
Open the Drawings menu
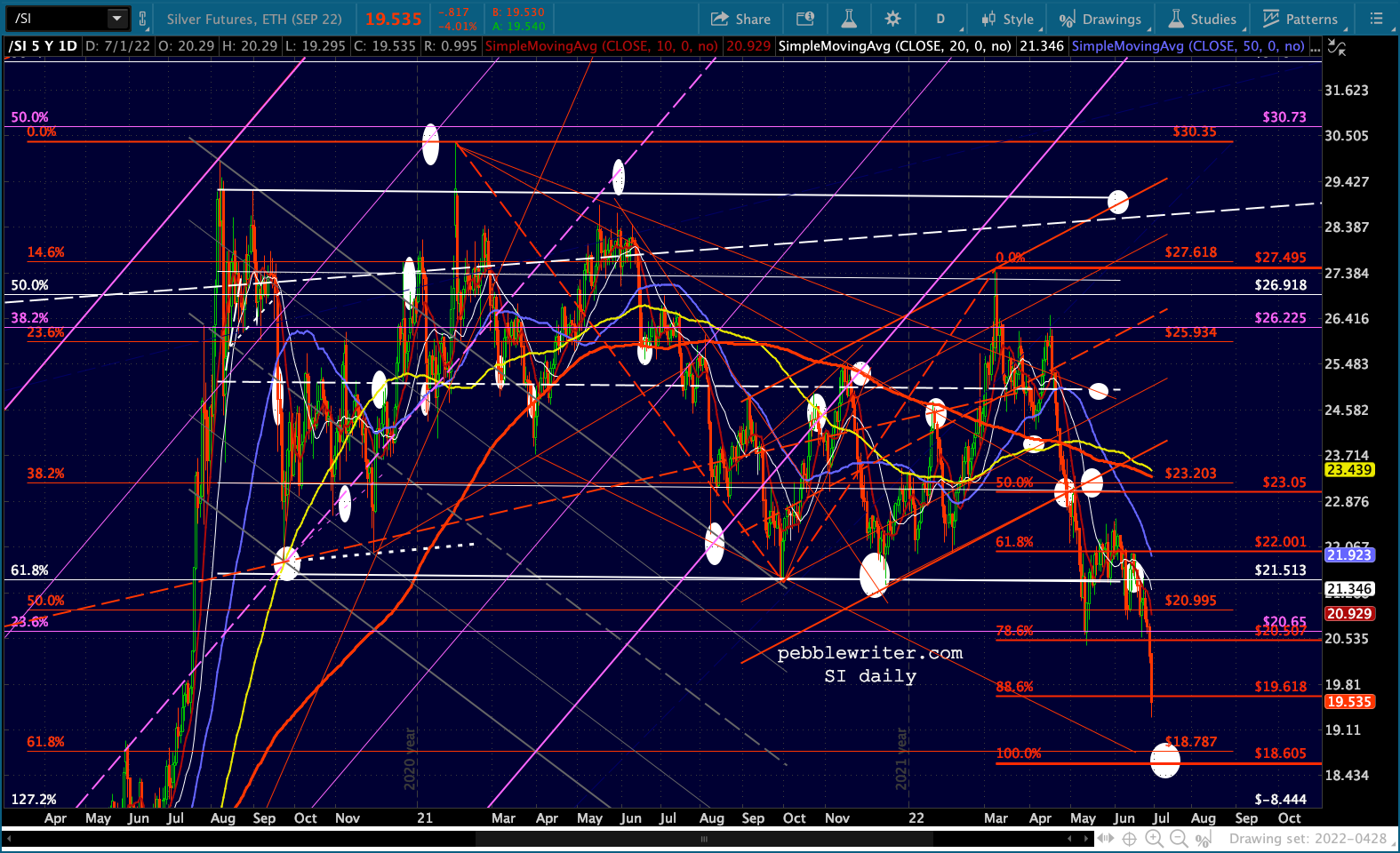1100,19
